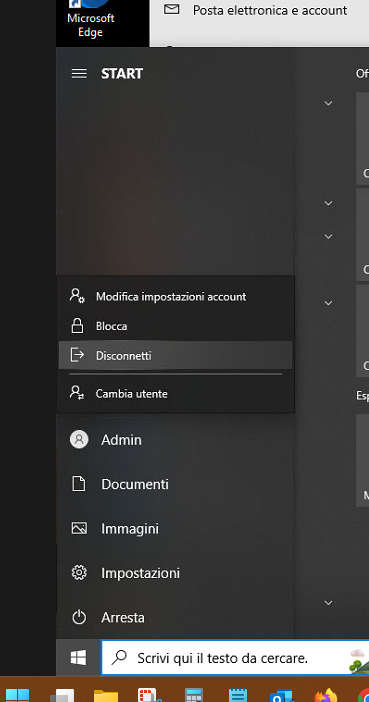Image resolution: width=369 pixels, height=702 pixels.
Task: Launch Calculator from the bottom taskbar
Action: (x=194, y=695)
